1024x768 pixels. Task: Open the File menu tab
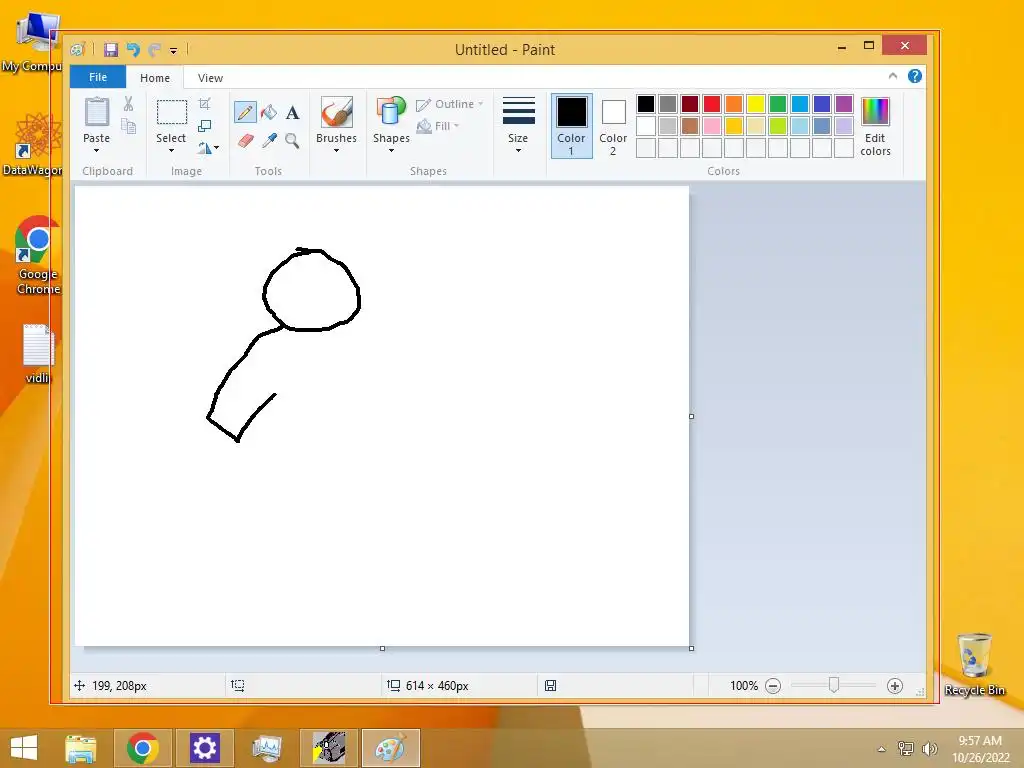click(98, 77)
